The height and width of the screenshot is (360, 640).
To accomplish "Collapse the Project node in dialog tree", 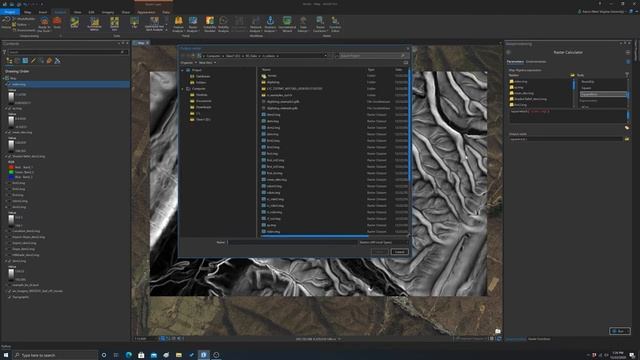I will (183, 70).
